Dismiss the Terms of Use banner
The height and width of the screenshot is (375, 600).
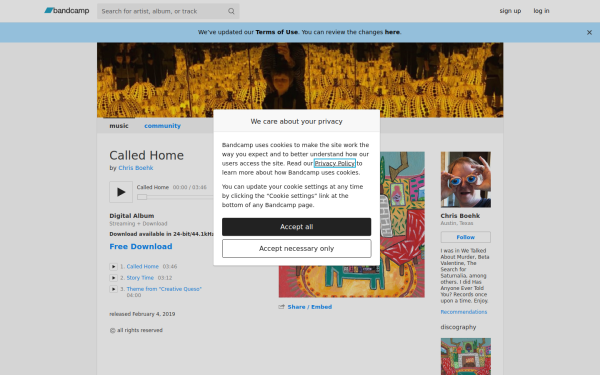click(589, 33)
